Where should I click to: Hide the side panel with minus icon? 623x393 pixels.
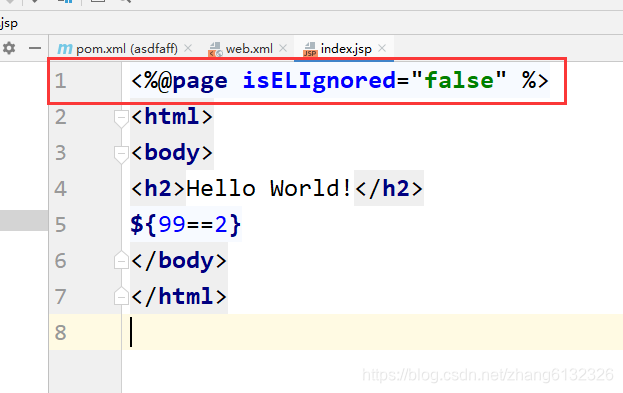point(35,48)
